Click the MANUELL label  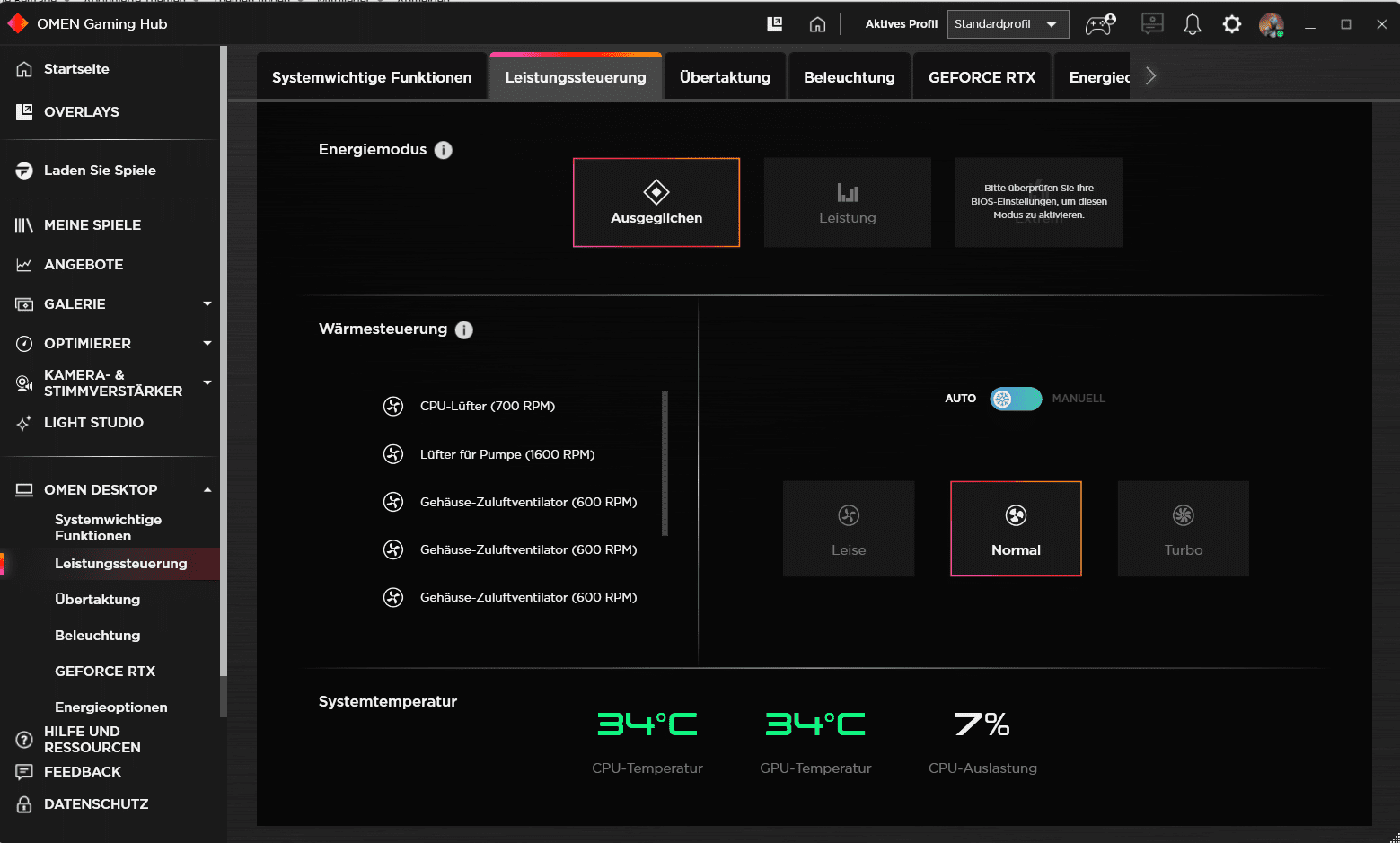[1079, 399]
